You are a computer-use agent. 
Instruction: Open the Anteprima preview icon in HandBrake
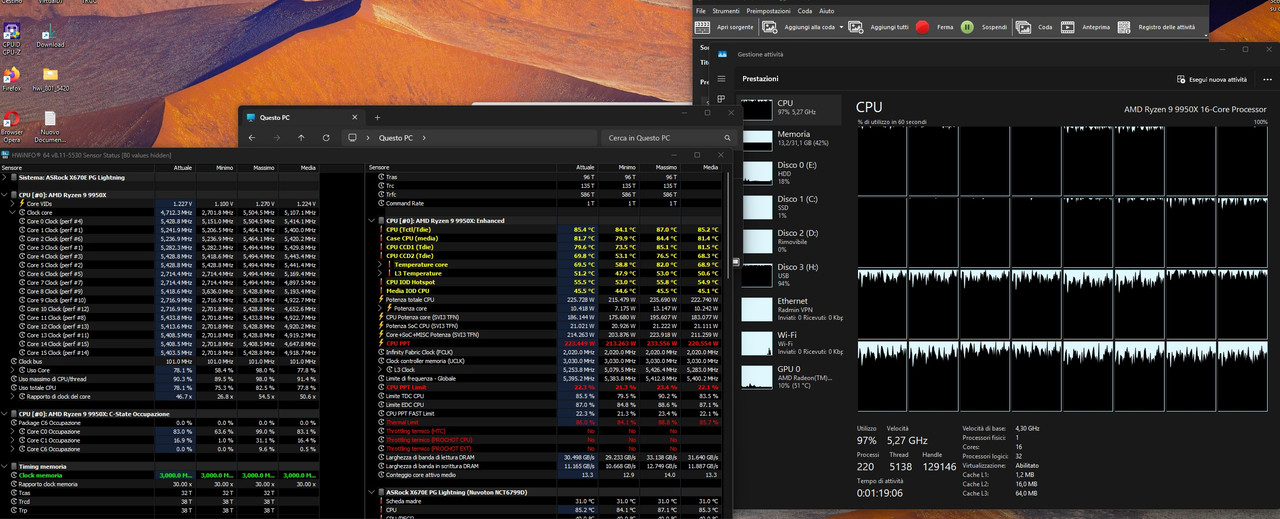click(1068, 28)
